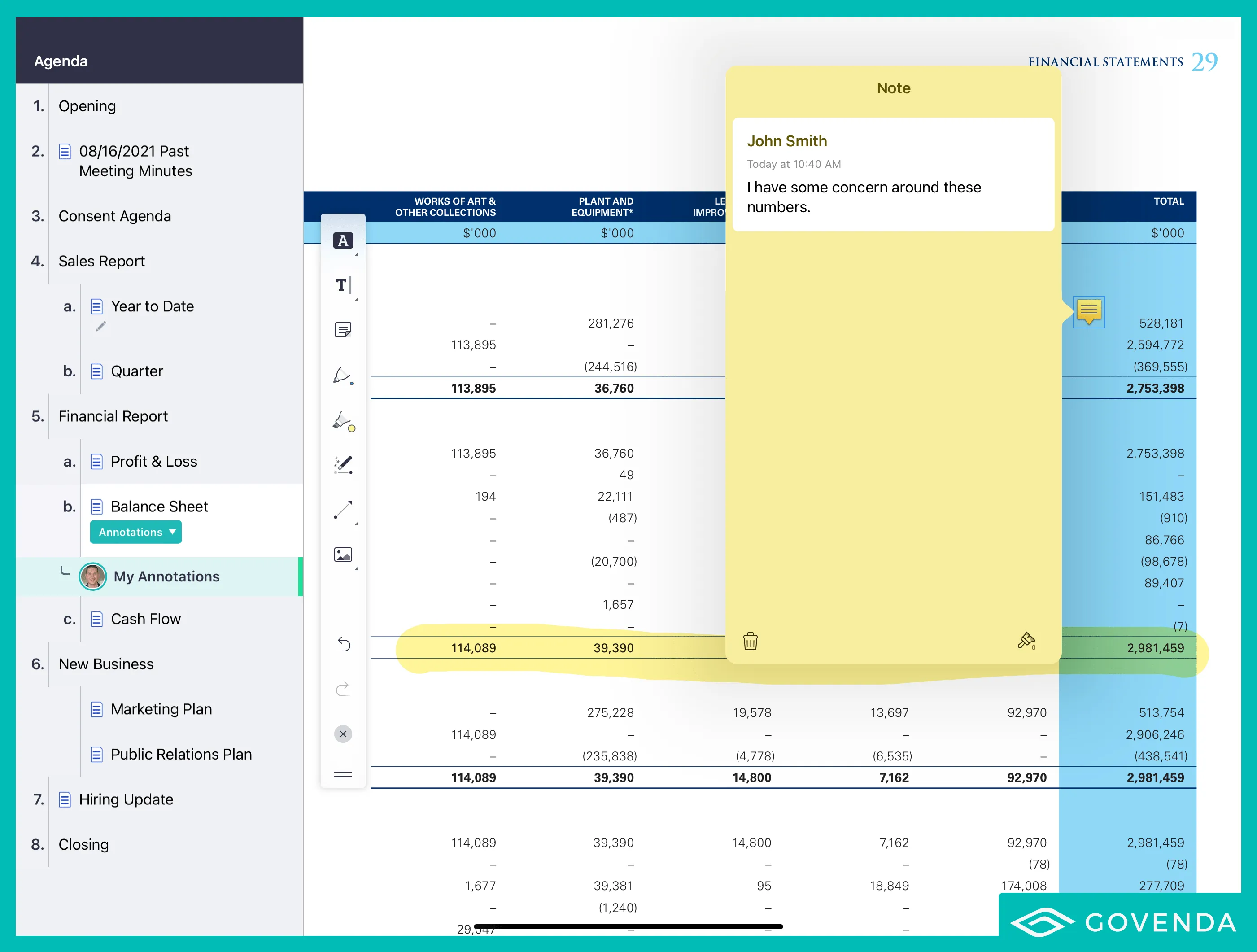Open the letter A annotation style dropdown
Image resolution: width=1257 pixels, height=952 pixels.
click(x=358, y=254)
